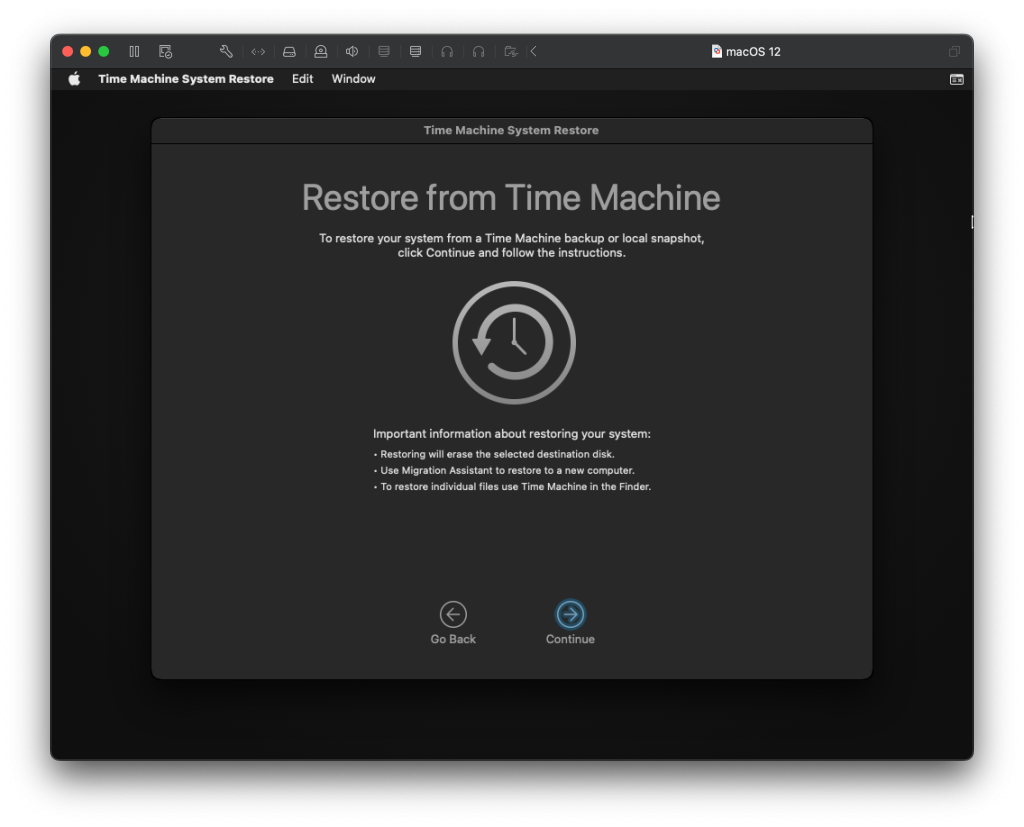Screen dimensions: 1024x827
Task: Collapse toolbar devices with the chevron arrow
Action: coord(534,51)
